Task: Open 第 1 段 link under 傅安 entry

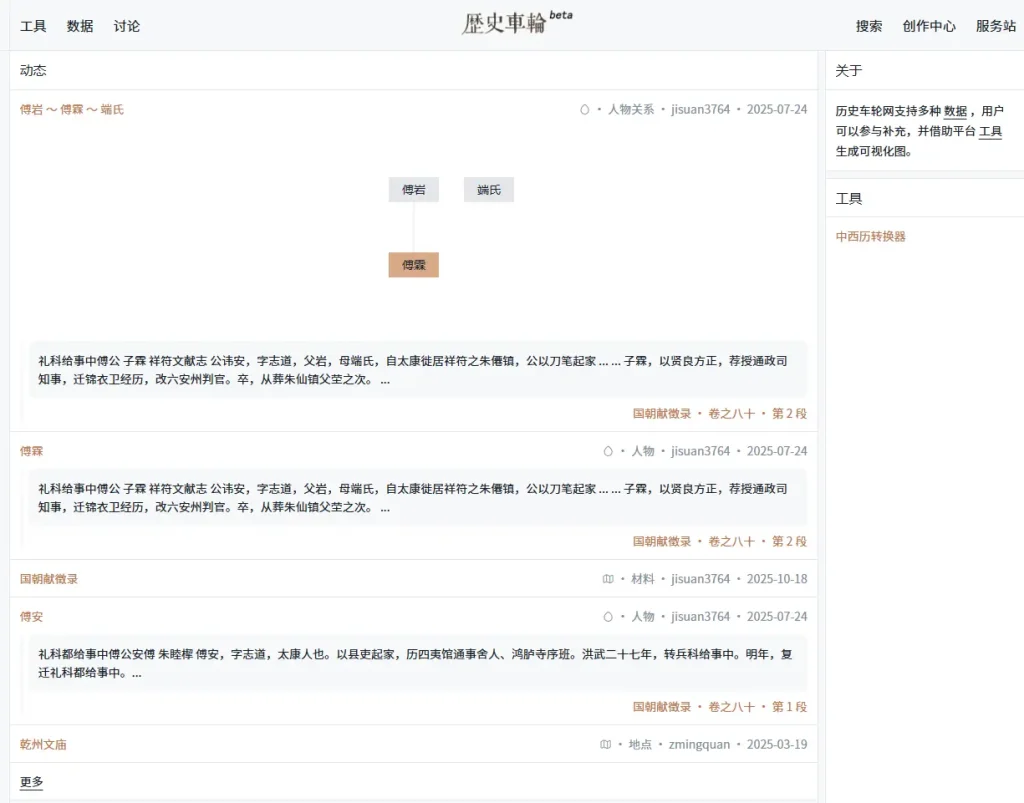Action: pyautogui.click(x=790, y=706)
